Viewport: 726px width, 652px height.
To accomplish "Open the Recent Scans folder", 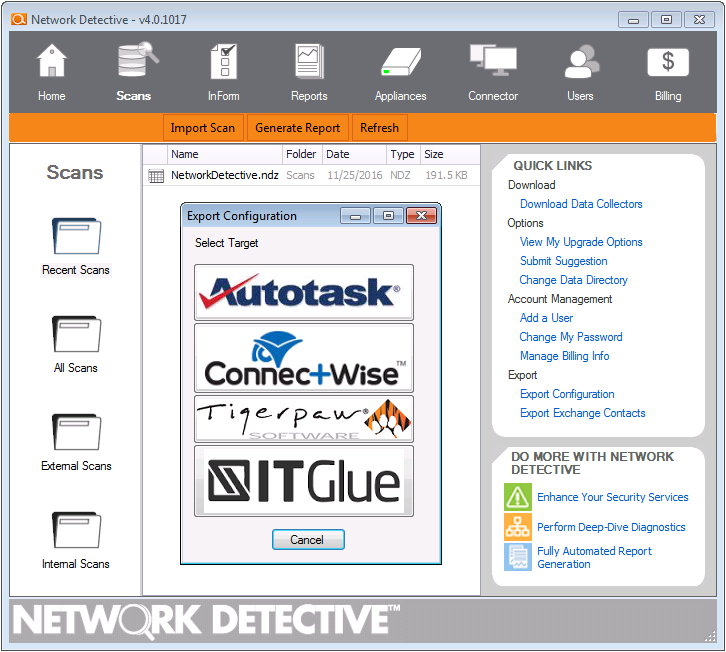I will [76, 236].
